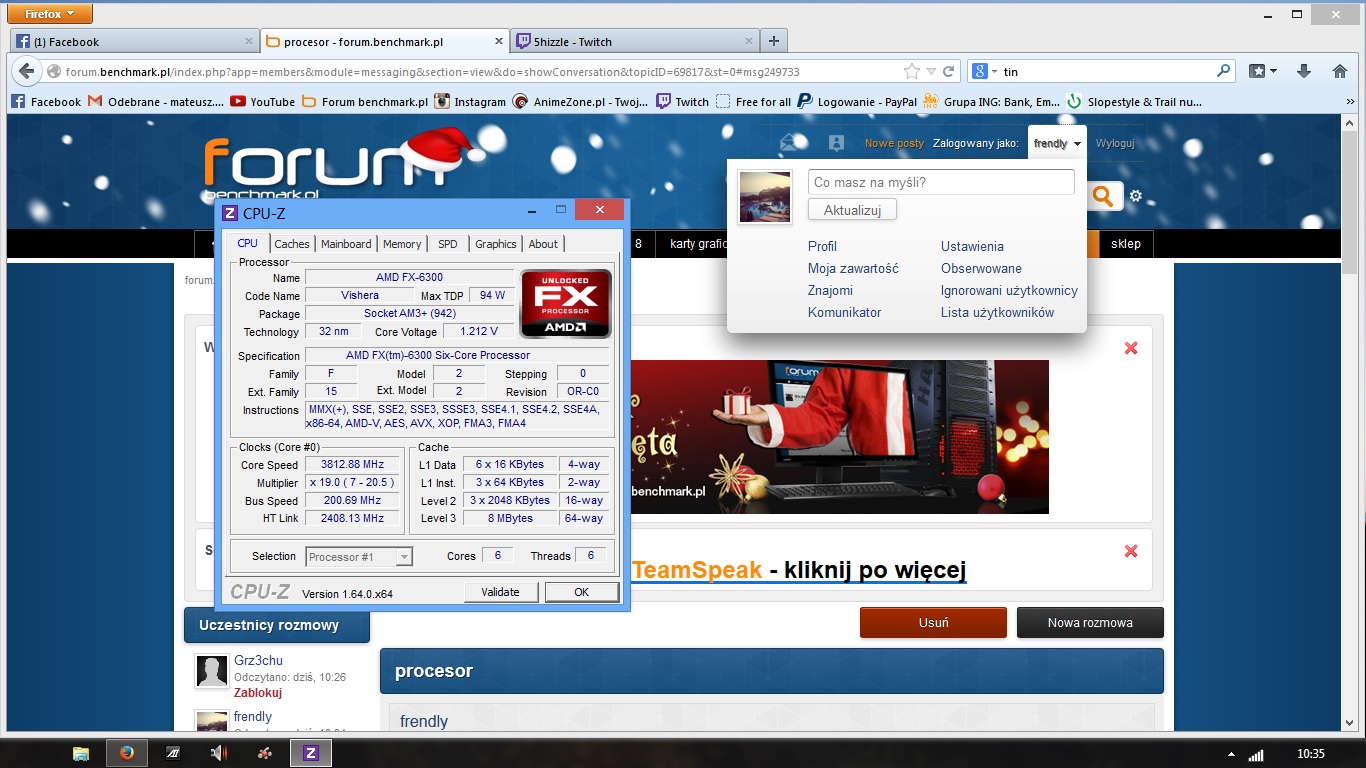Open the Profil link in user menu
The width and height of the screenshot is (1366, 768).
point(822,246)
